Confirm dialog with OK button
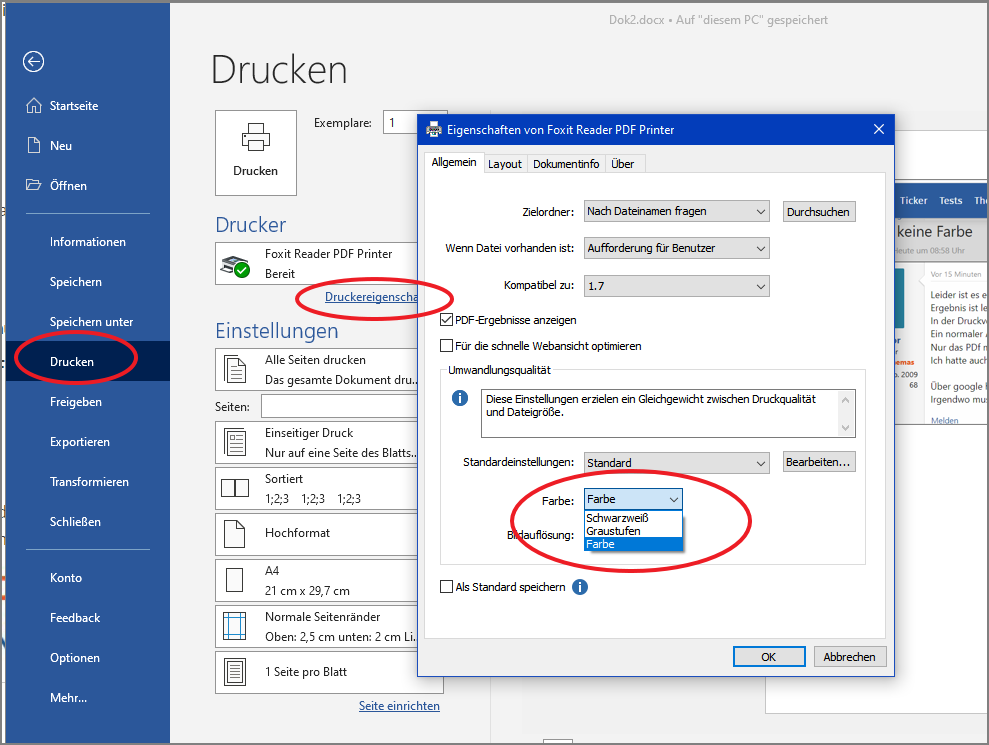989x745 pixels. pos(769,657)
